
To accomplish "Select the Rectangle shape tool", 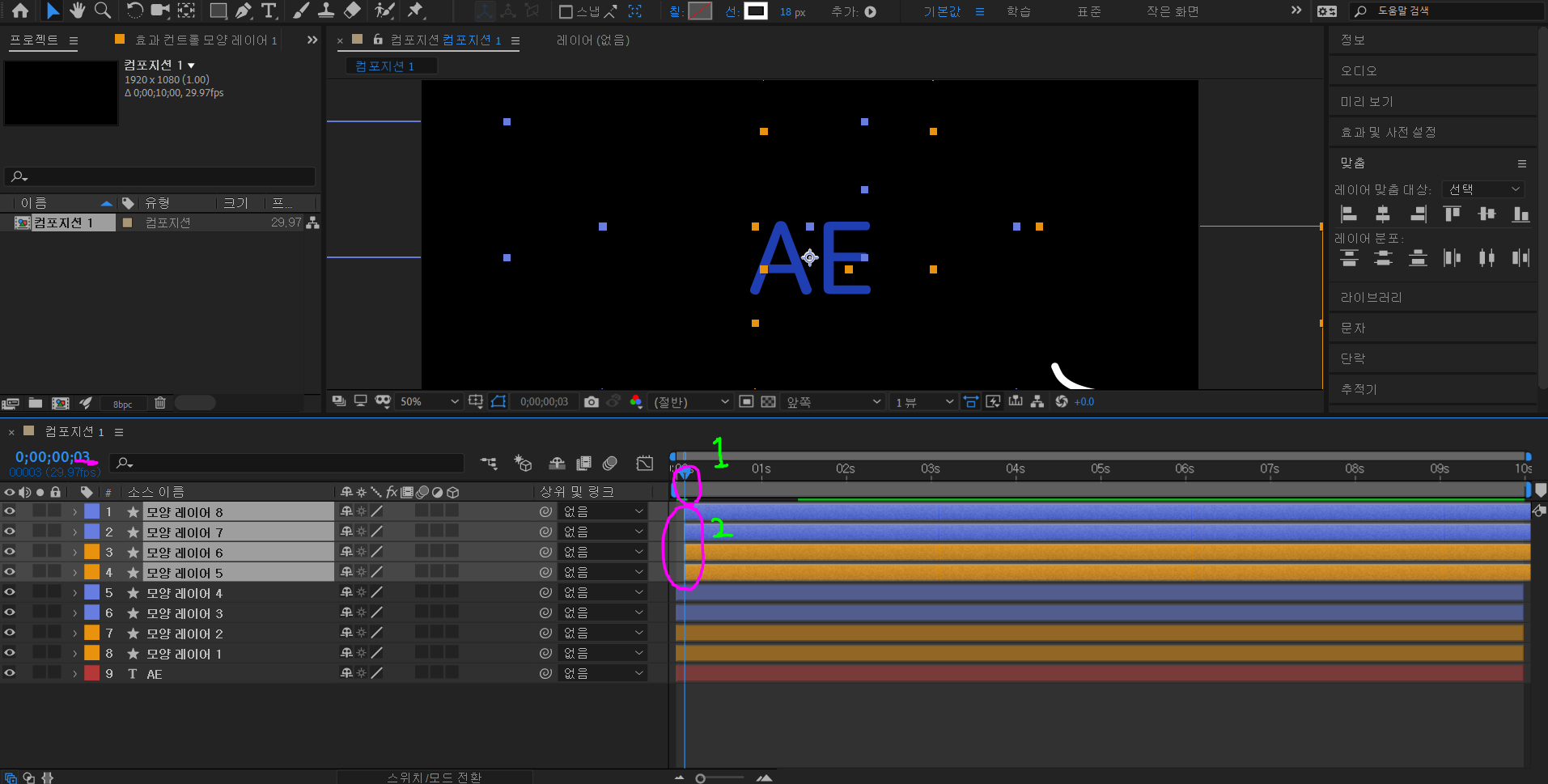I will point(218,11).
